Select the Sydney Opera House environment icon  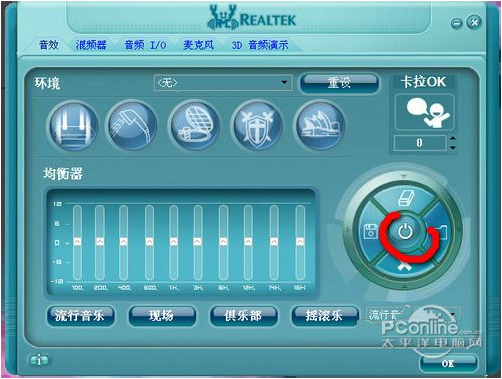(x=320, y=125)
